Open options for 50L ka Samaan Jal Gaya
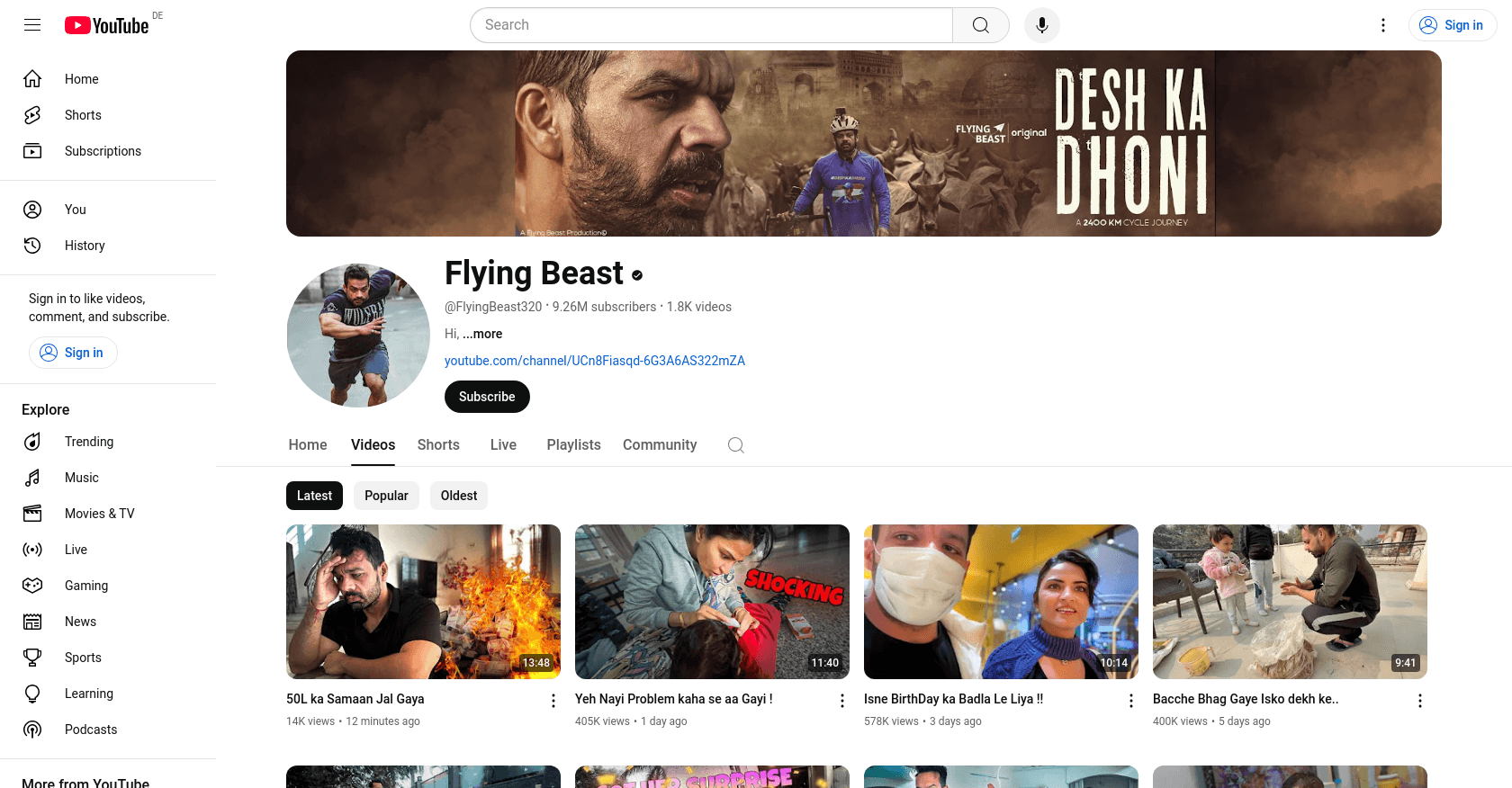This screenshot has width=1512, height=788. tap(553, 701)
